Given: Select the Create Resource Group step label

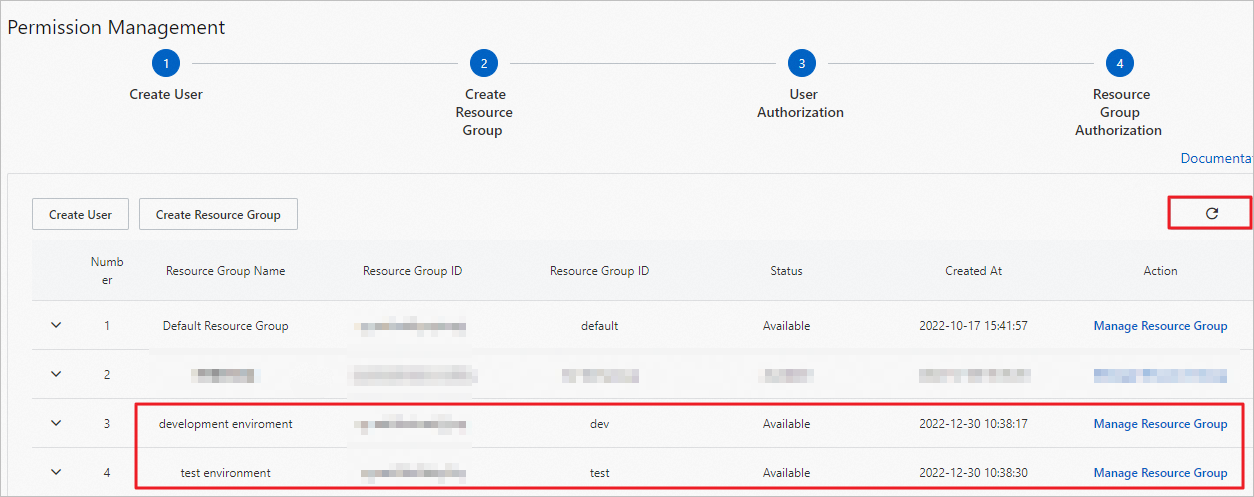Looking at the screenshot, I should pos(484,112).
